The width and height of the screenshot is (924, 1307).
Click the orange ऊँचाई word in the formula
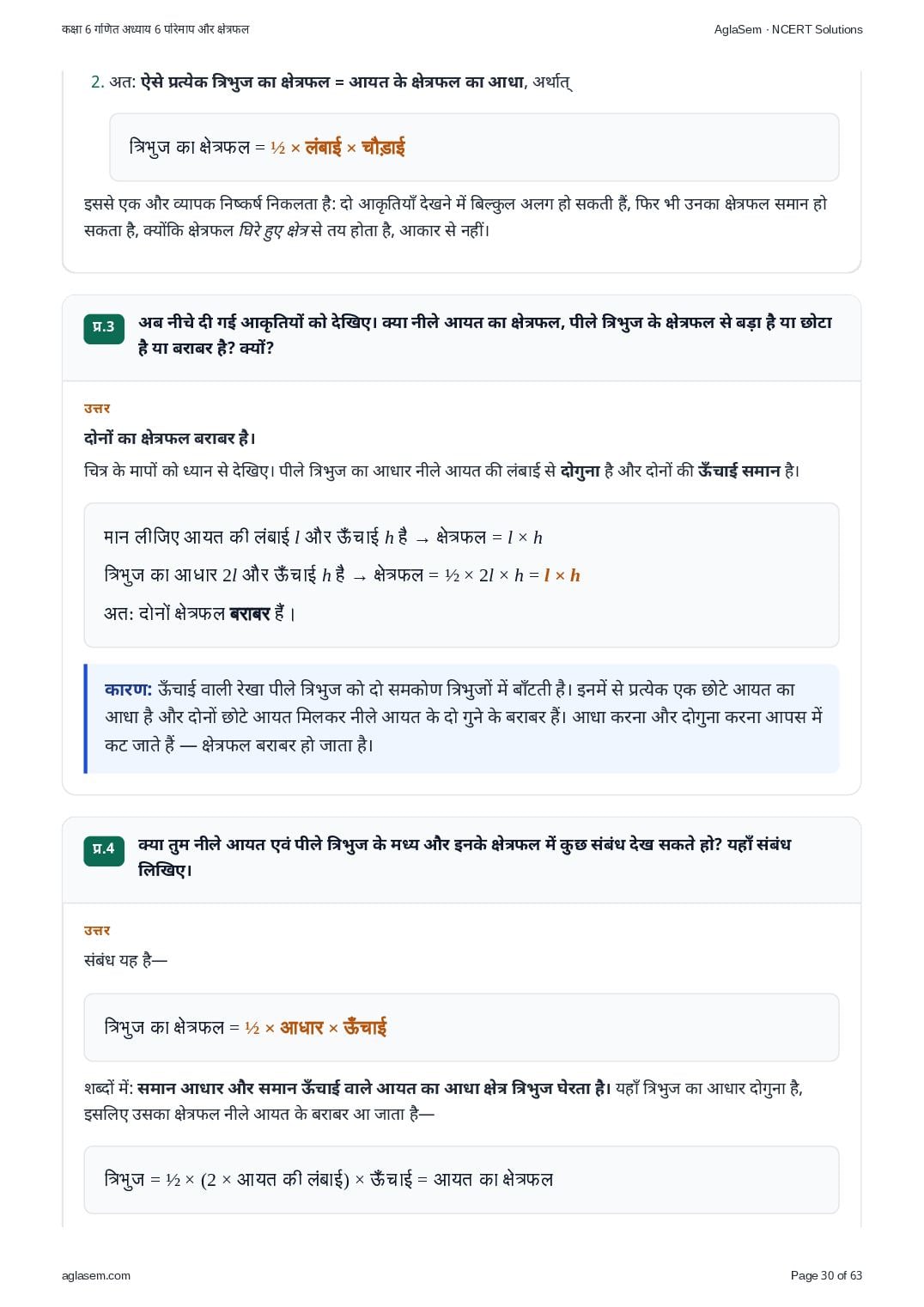coord(365,1027)
